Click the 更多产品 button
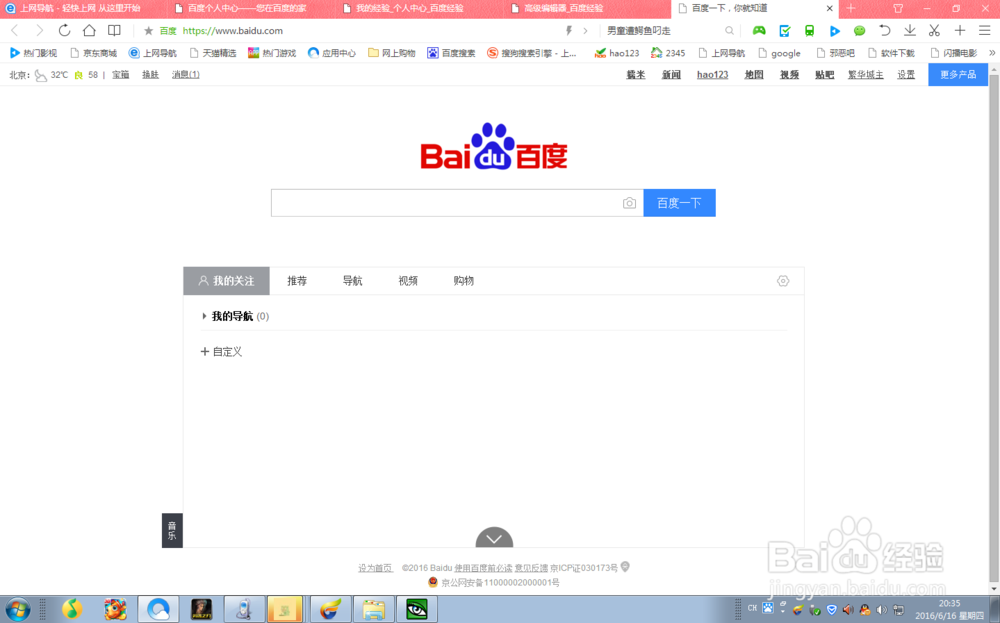This screenshot has width=1000, height=623. [x=958, y=75]
